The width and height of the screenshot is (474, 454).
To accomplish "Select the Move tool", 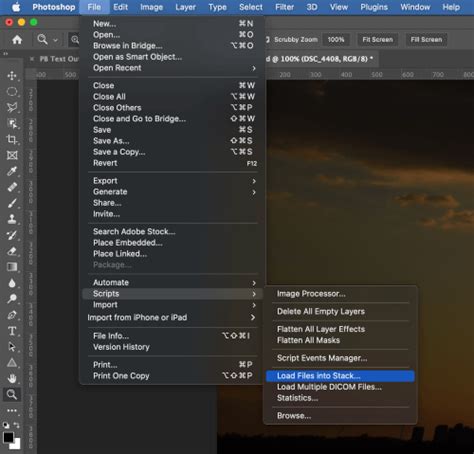I will pos(12,76).
